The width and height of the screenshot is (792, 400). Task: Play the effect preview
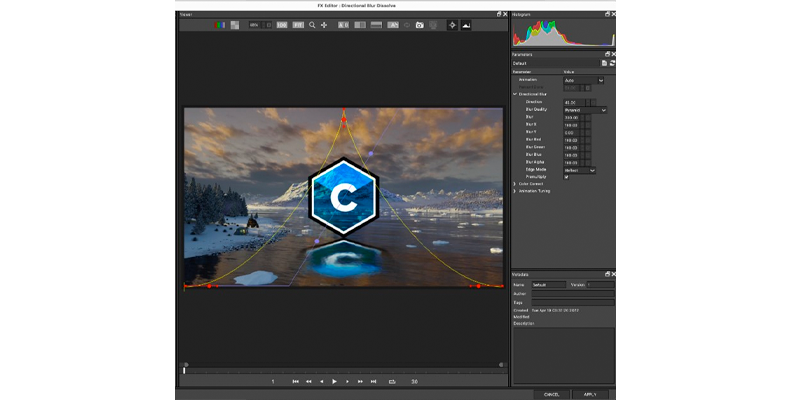(x=334, y=382)
